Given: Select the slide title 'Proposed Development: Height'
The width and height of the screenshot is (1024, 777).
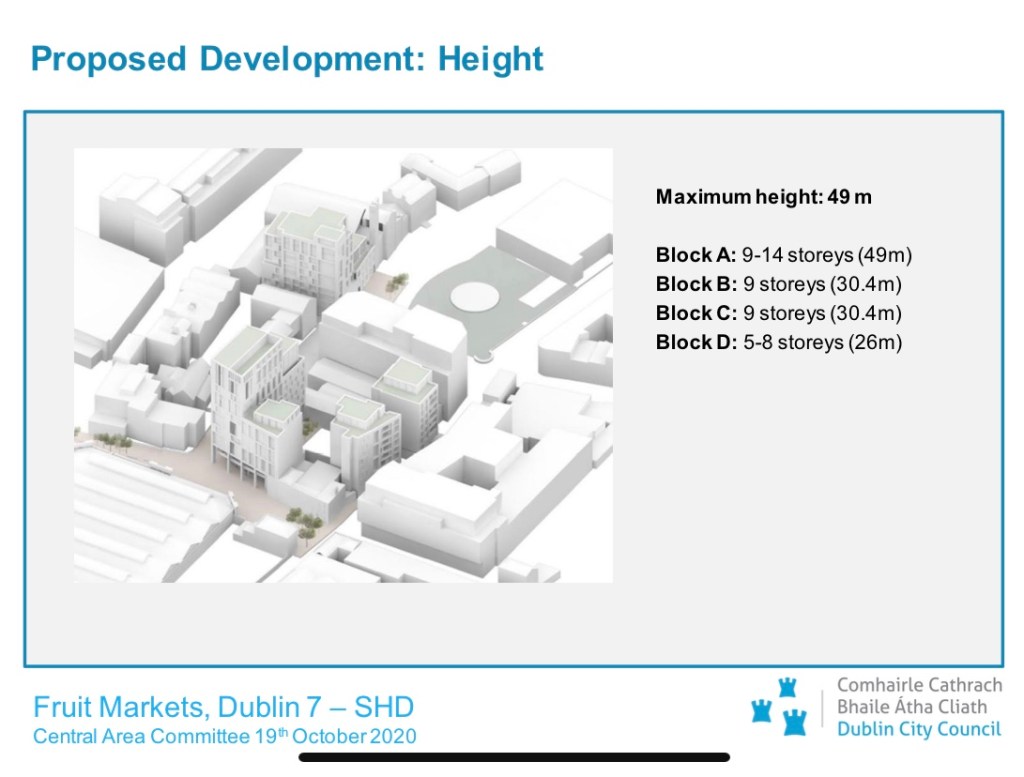Looking at the screenshot, I should coord(287,59).
